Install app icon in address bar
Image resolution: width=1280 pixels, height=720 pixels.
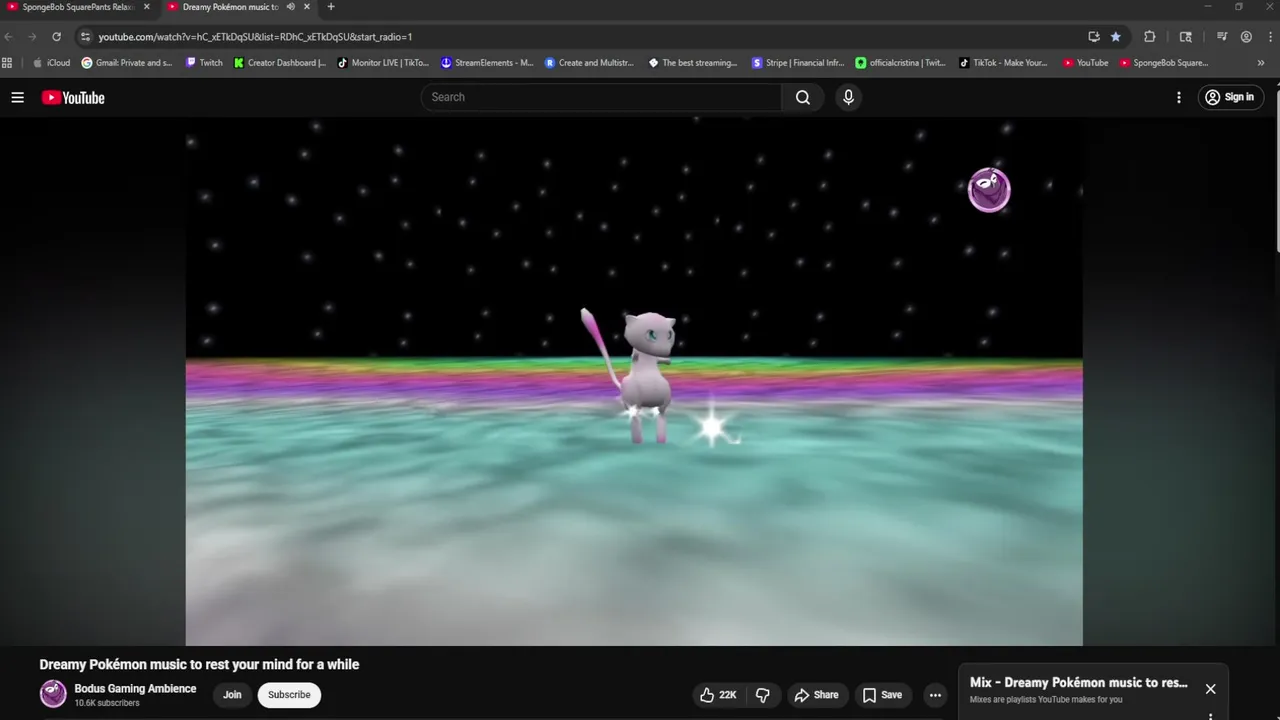pos(1094,37)
